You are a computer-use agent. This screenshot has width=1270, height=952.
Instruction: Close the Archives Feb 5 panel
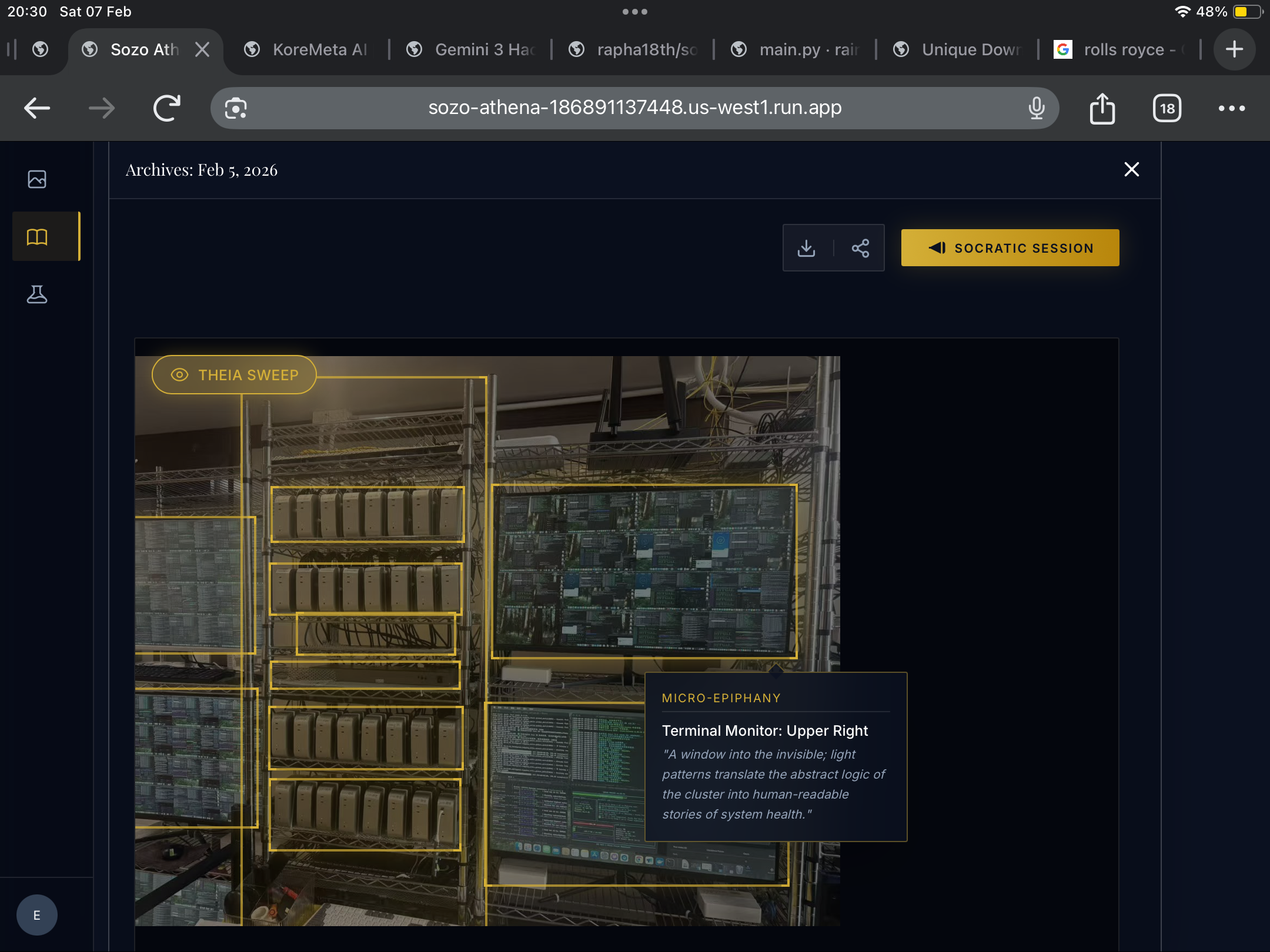(1131, 170)
